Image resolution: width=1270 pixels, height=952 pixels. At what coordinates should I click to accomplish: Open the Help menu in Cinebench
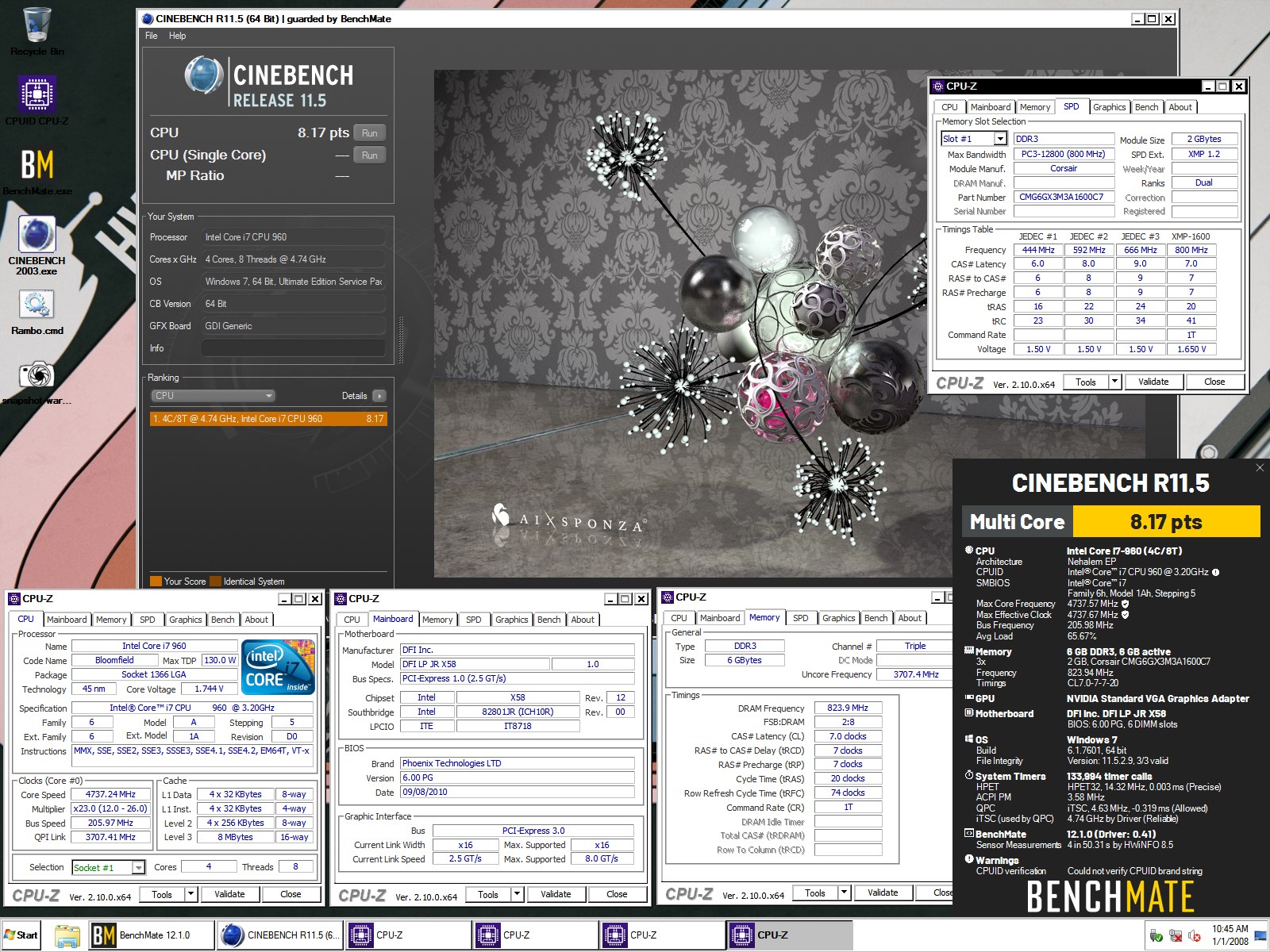(178, 36)
